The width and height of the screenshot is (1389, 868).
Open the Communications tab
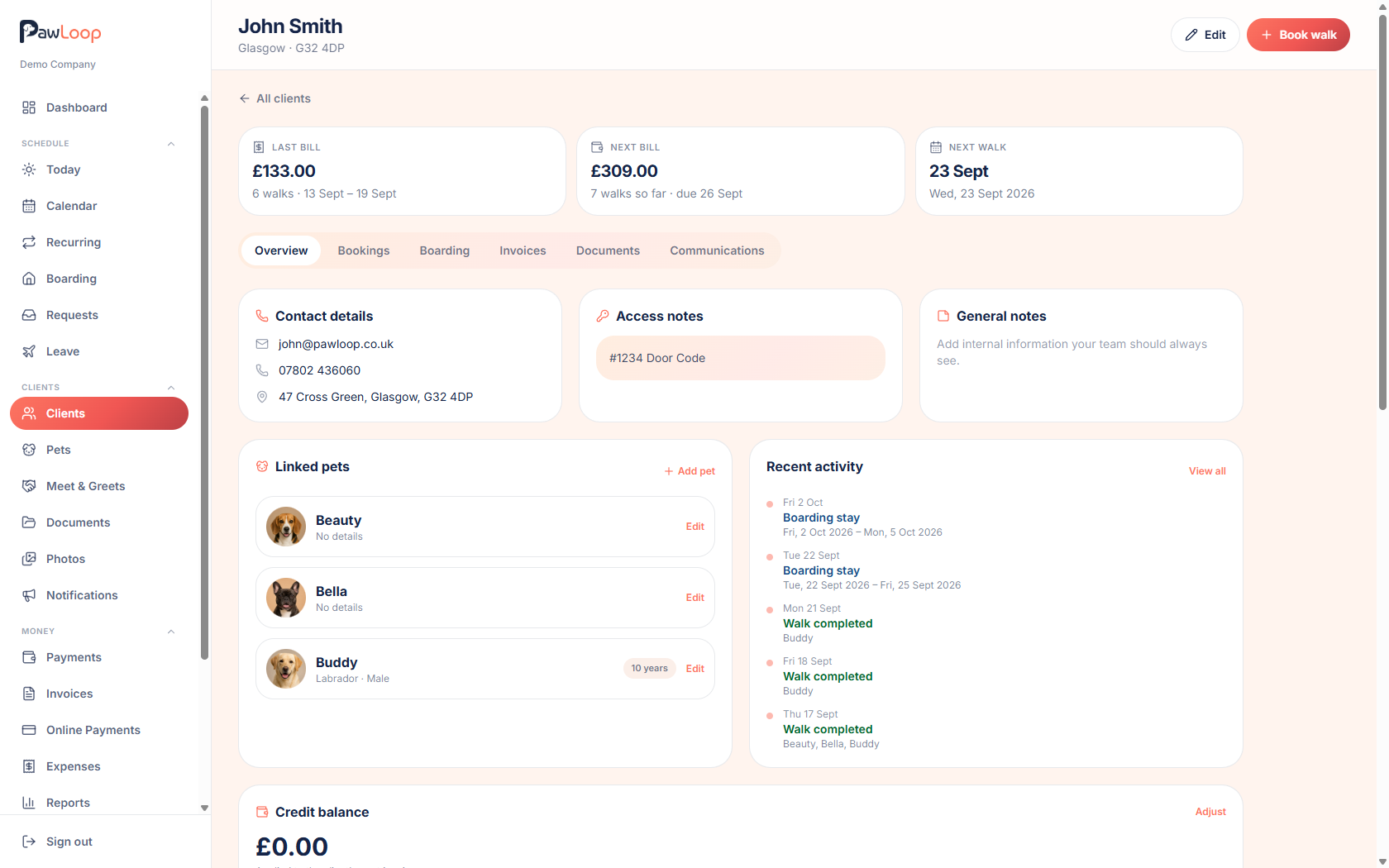pyautogui.click(x=717, y=250)
